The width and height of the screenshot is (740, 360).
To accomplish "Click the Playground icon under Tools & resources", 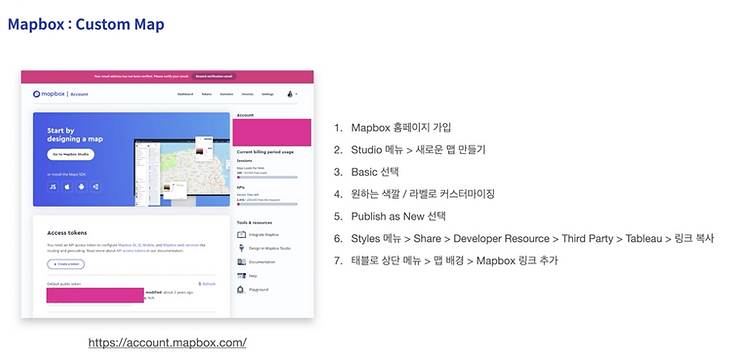I will (x=241, y=289).
